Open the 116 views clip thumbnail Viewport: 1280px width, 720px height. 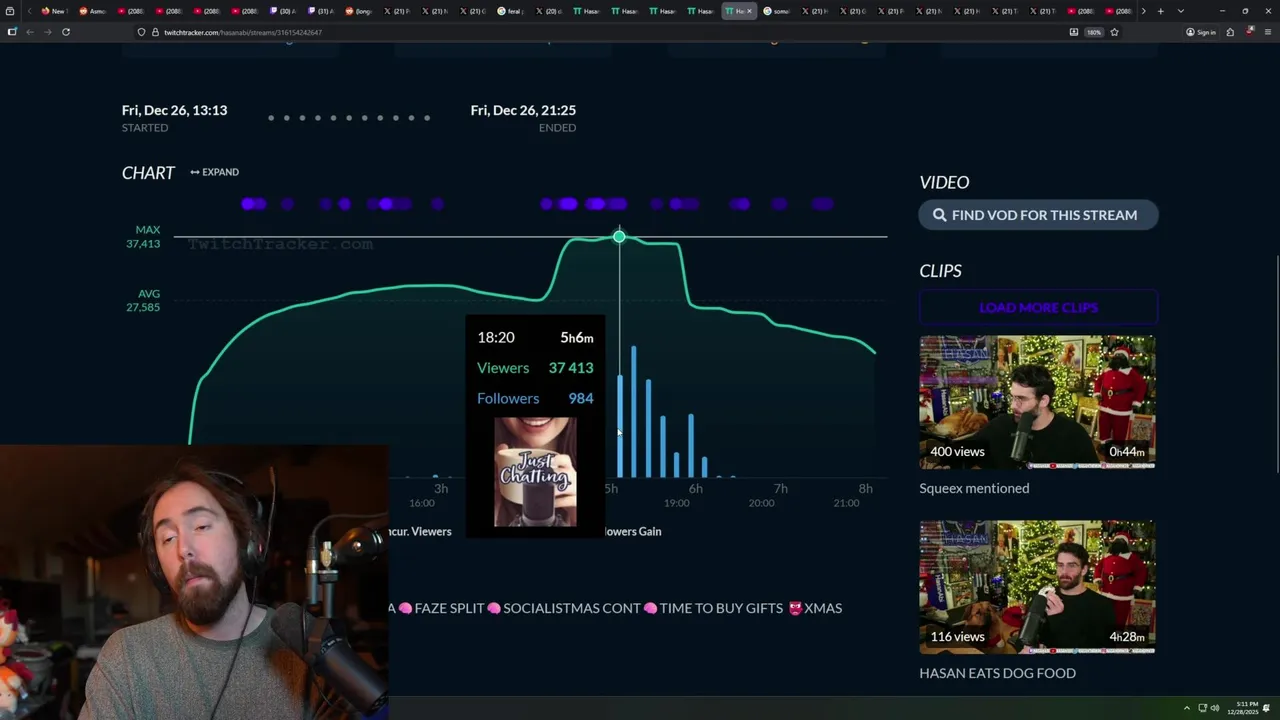(x=1037, y=587)
